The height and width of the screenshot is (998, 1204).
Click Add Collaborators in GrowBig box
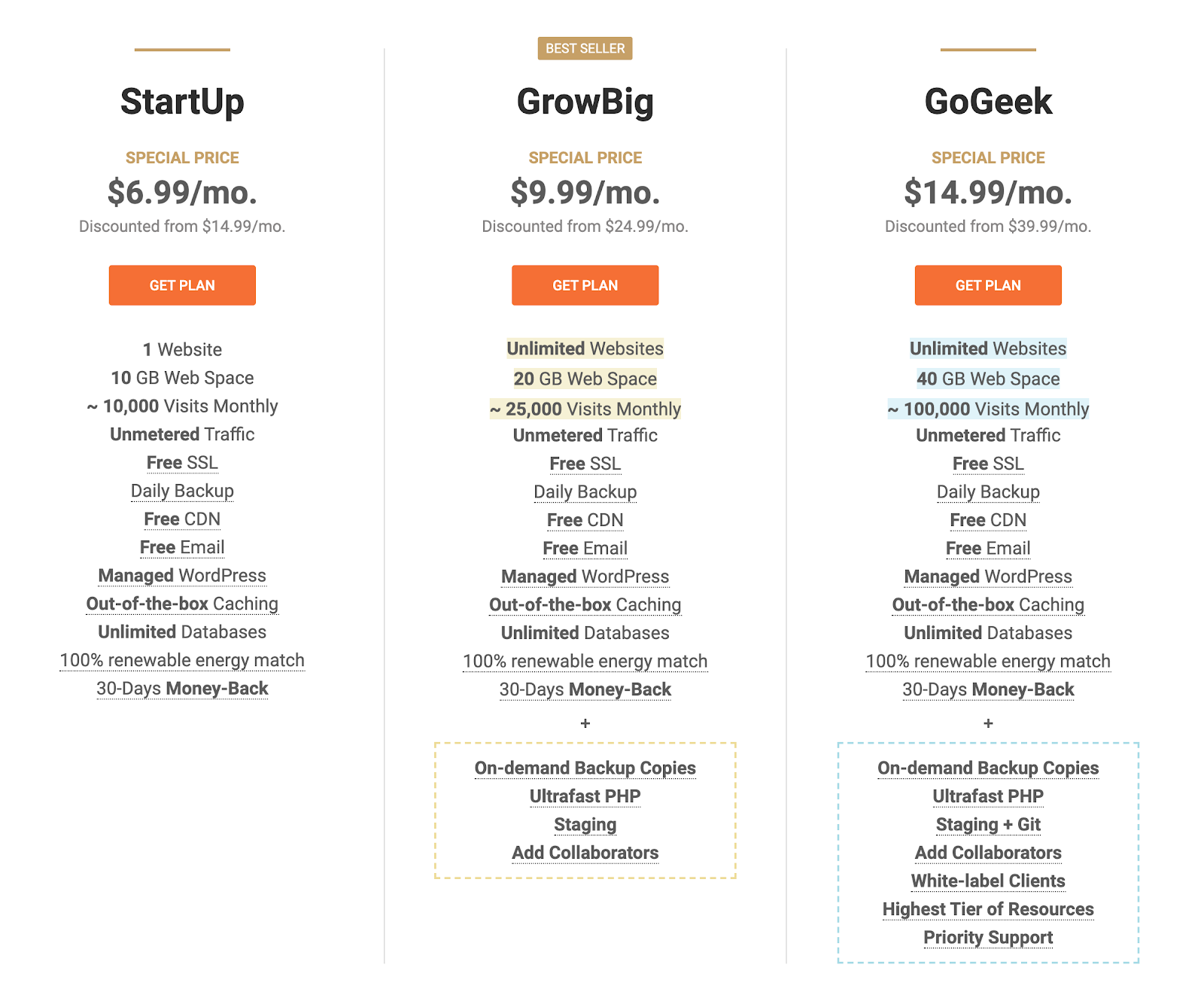[x=585, y=853]
